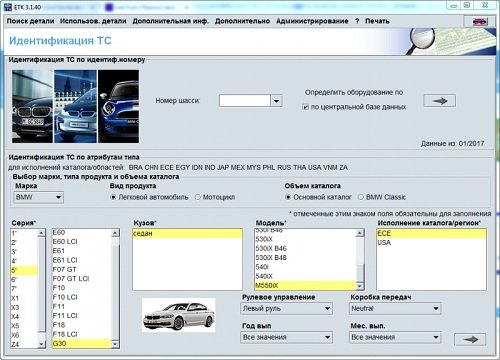Click the blue Mini car image
500x360 pixels.
(x=119, y=106)
